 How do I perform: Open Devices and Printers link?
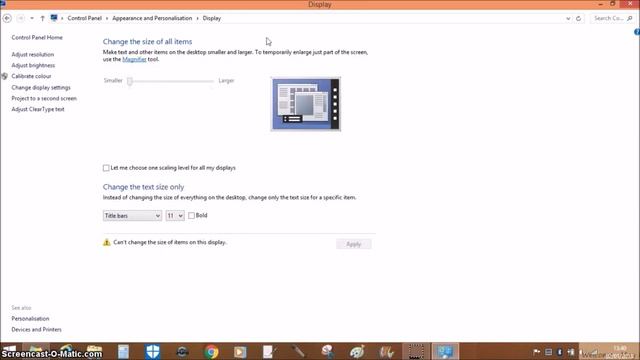point(36,329)
